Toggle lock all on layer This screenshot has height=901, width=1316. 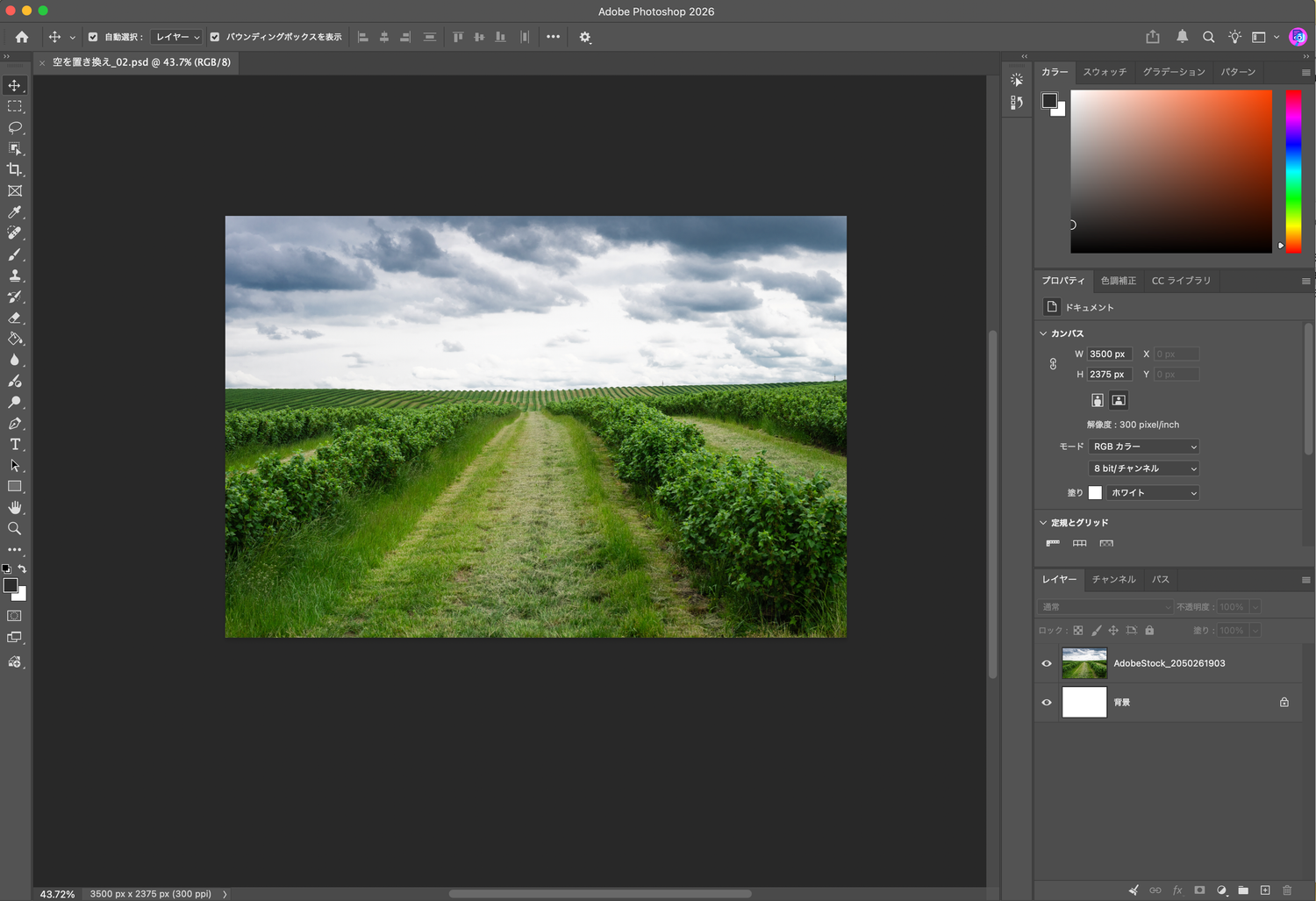1149,630
